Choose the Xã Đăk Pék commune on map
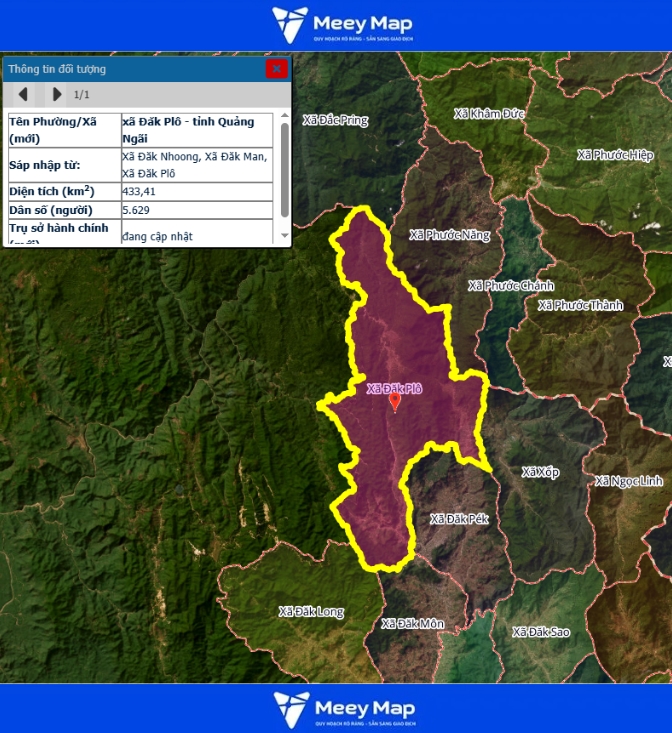The width and height of the screenshot is (672, 733). [x=459, y=519]
